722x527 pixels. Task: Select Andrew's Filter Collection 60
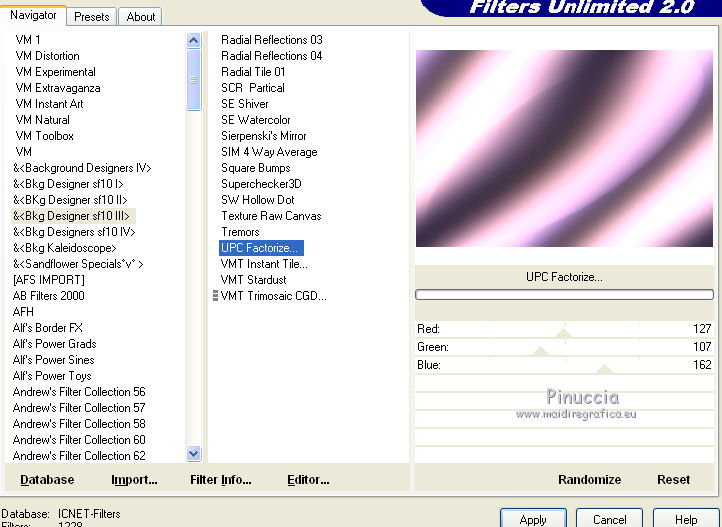pyautogui.click(x=79, y=440)
